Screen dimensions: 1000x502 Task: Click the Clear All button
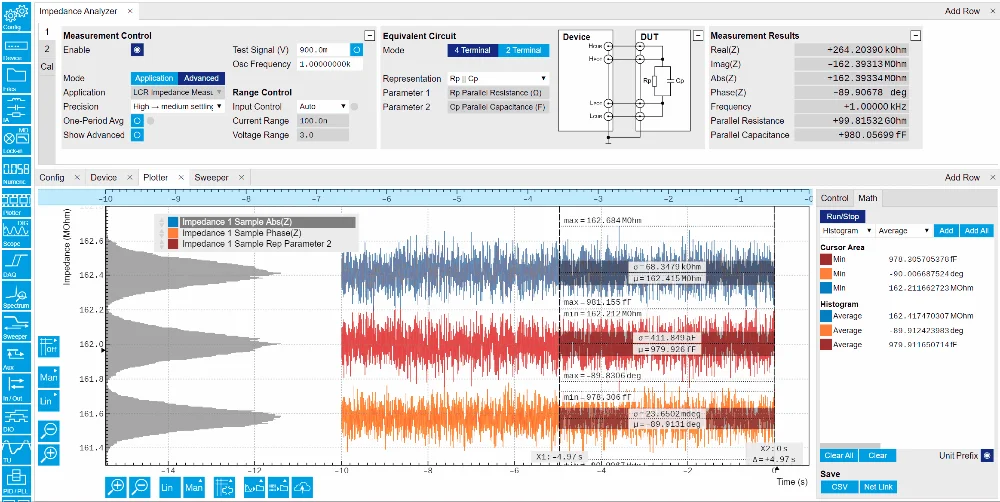point(839,455)
